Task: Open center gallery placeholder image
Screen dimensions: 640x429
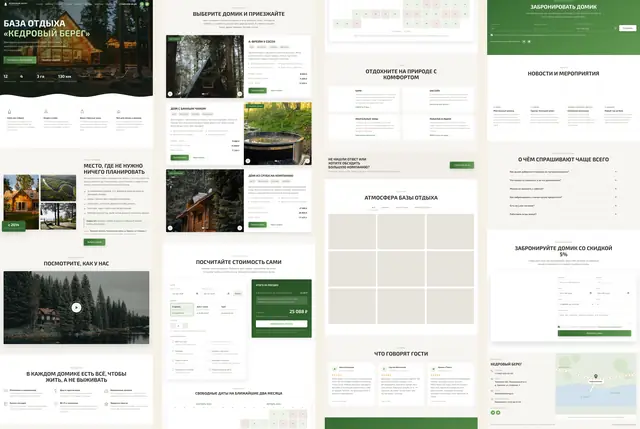Action: click(401, 269)
